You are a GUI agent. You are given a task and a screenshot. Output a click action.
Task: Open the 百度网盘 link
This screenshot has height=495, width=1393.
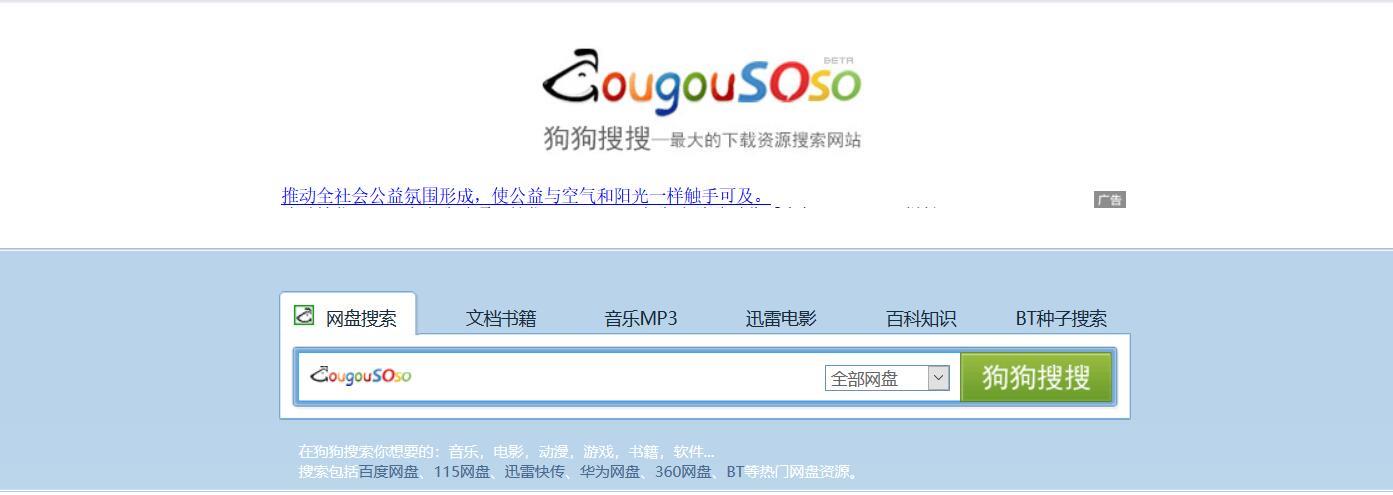pyautogui.click(x=389, y=472)
